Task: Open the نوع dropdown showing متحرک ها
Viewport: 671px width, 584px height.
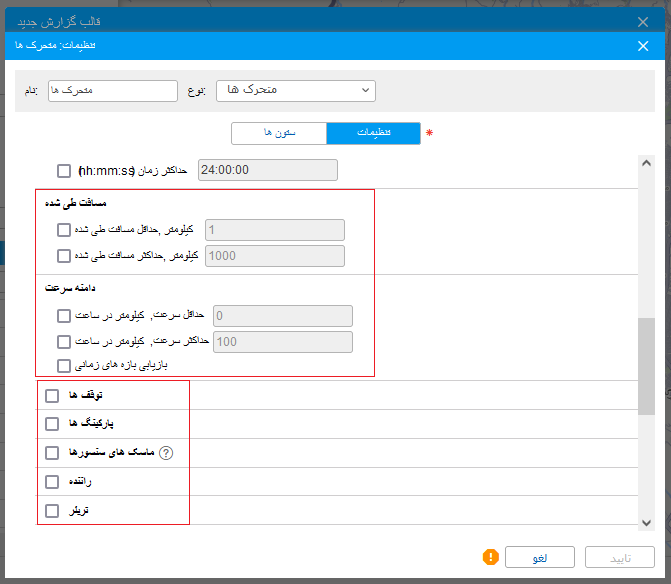Action: [296, 91]
